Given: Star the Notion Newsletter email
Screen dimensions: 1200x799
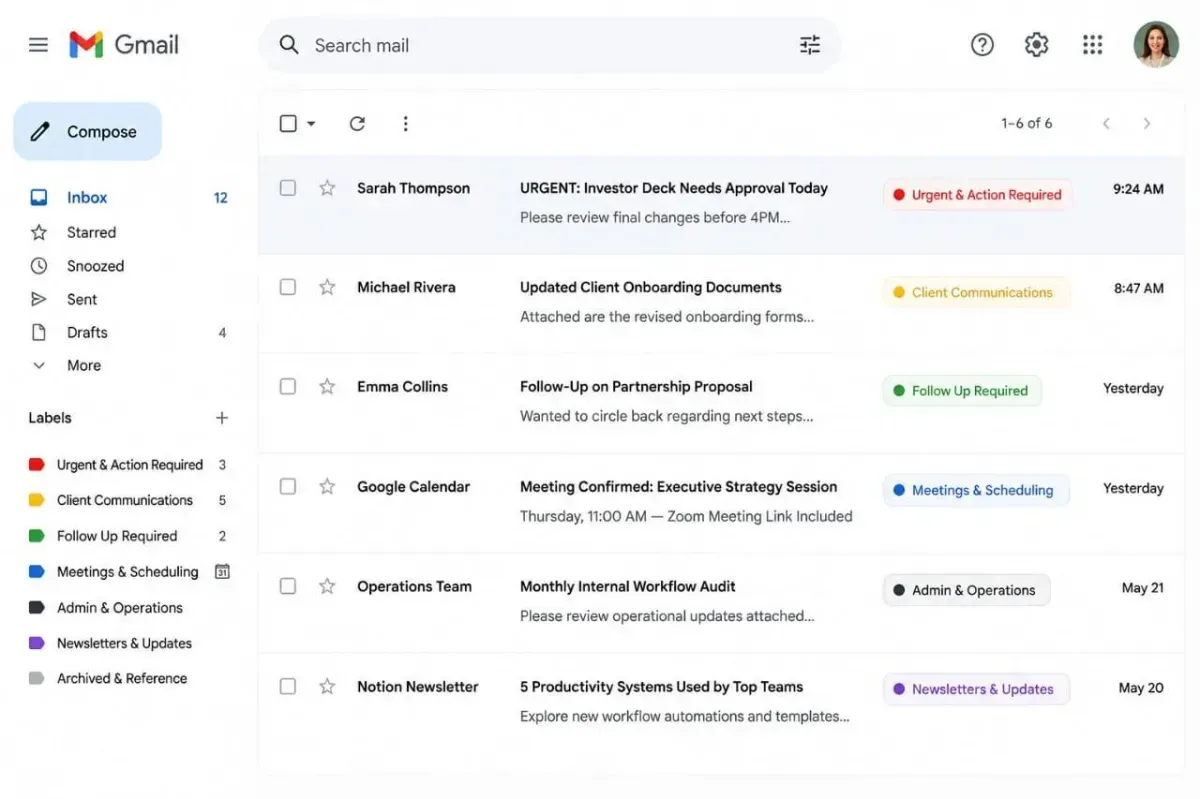Looking at the screenshot, I should tap(327, 687).
